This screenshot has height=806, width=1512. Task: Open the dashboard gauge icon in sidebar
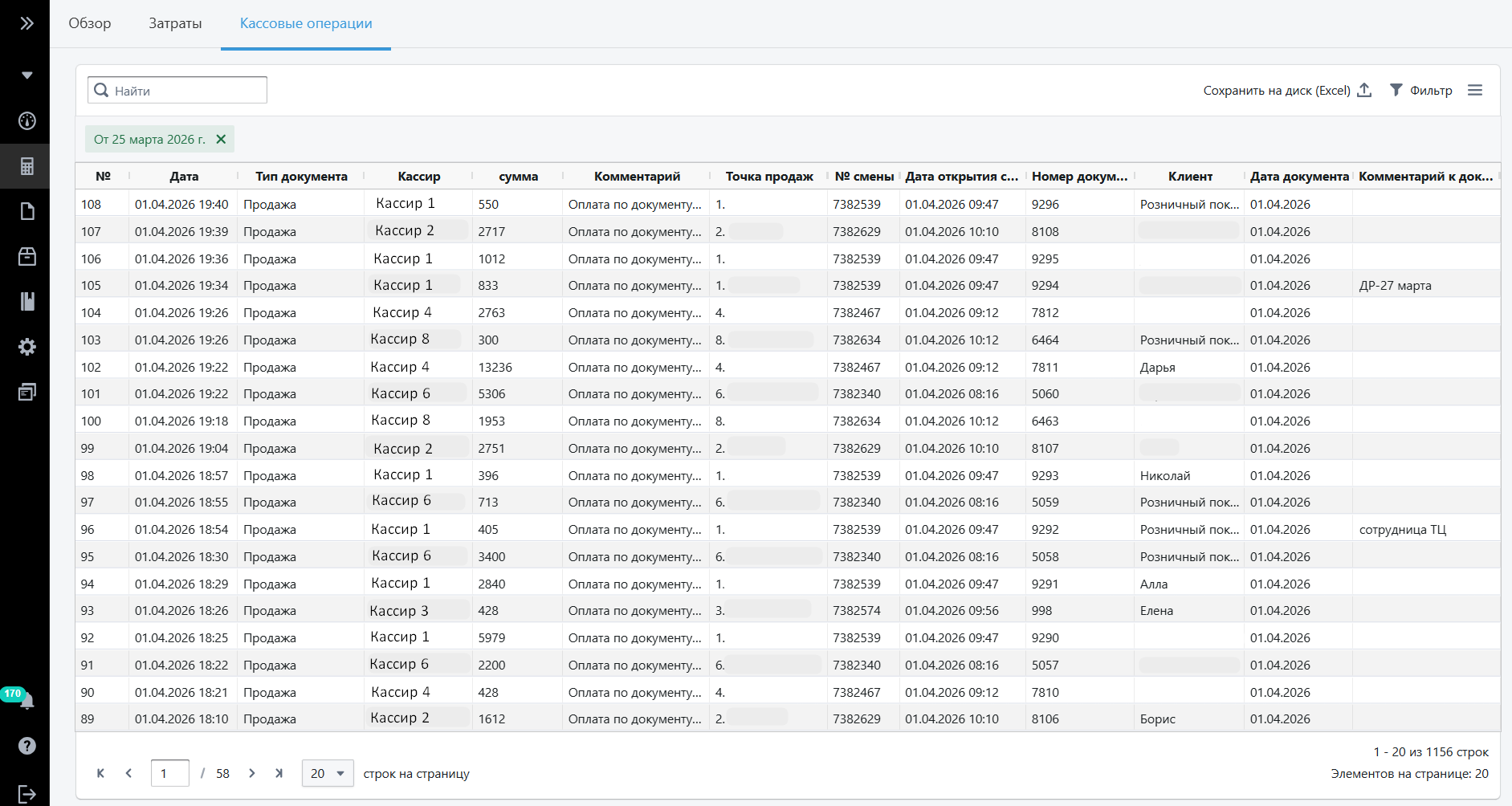tap(26, 121)
